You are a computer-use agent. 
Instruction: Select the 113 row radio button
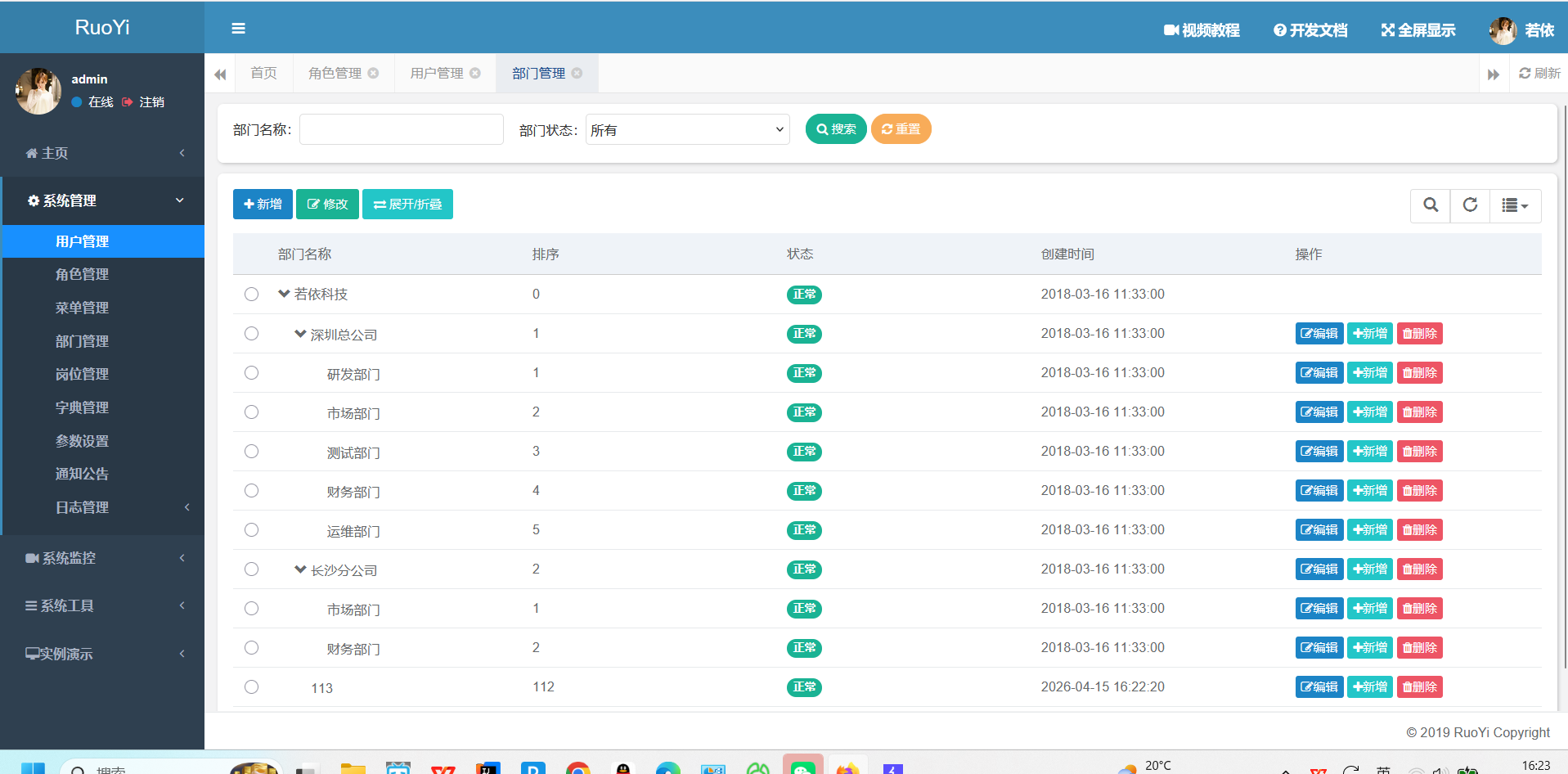[x=251, y=687]
